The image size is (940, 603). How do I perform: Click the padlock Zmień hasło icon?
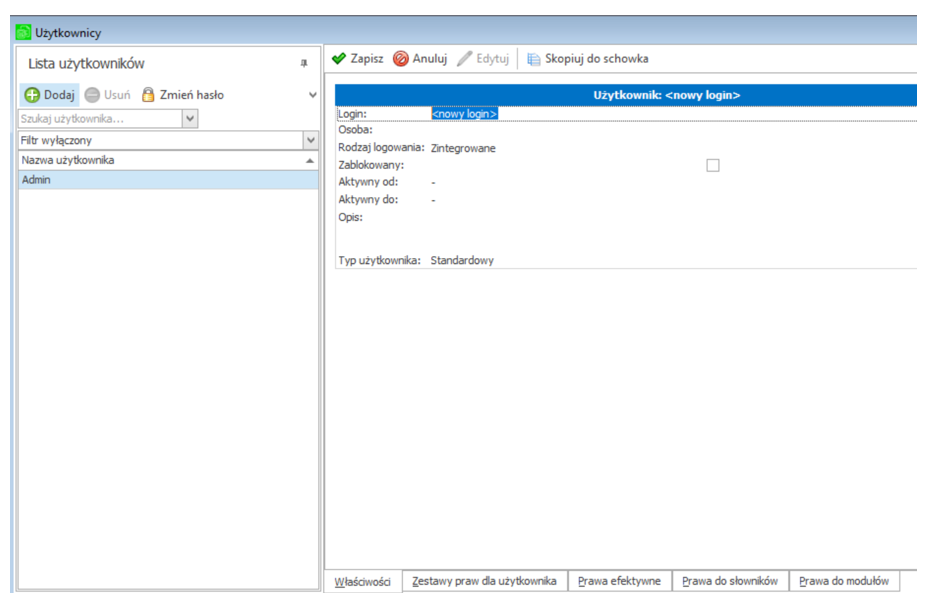point(148,95)
